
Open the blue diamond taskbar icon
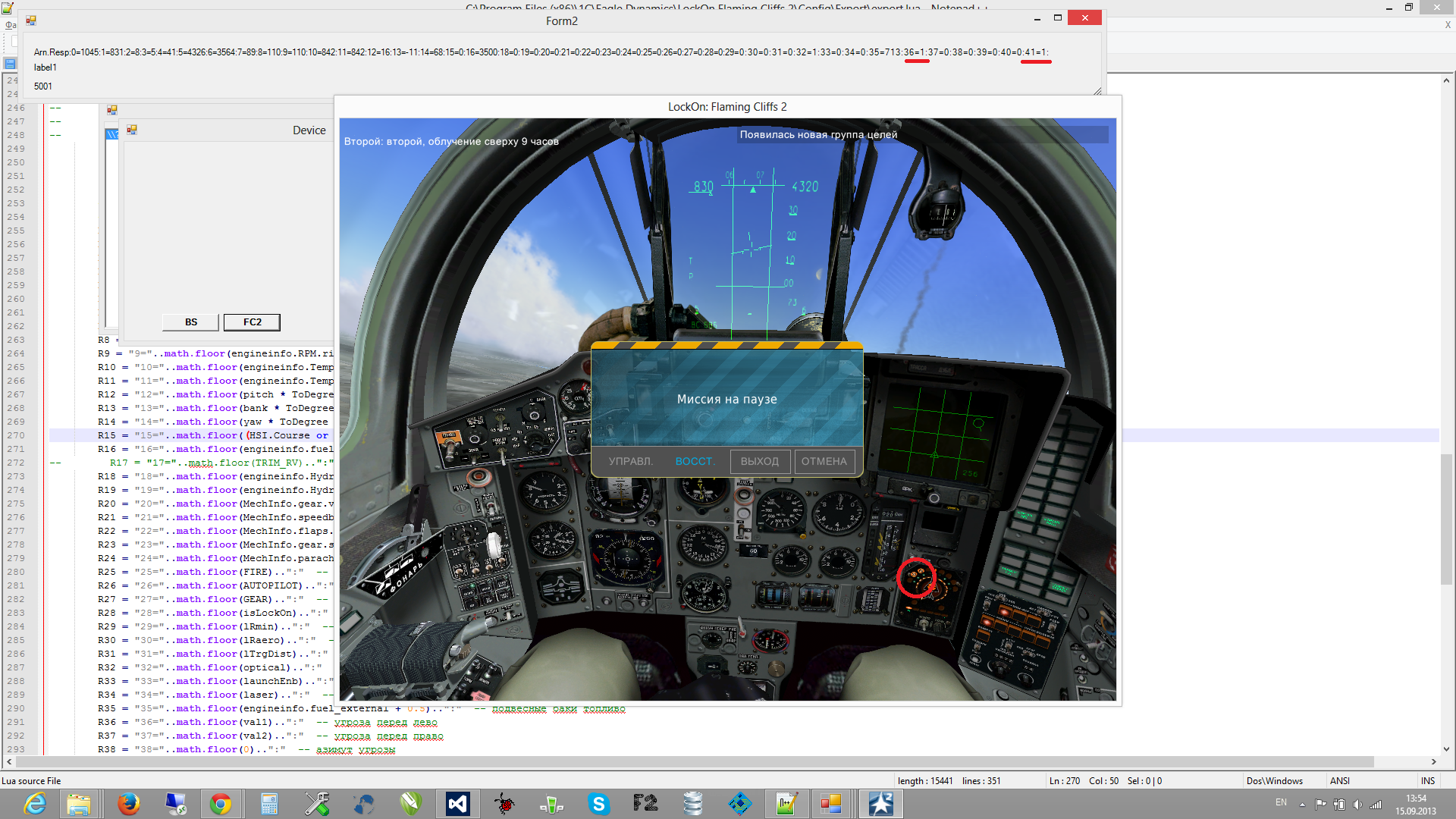740,804
